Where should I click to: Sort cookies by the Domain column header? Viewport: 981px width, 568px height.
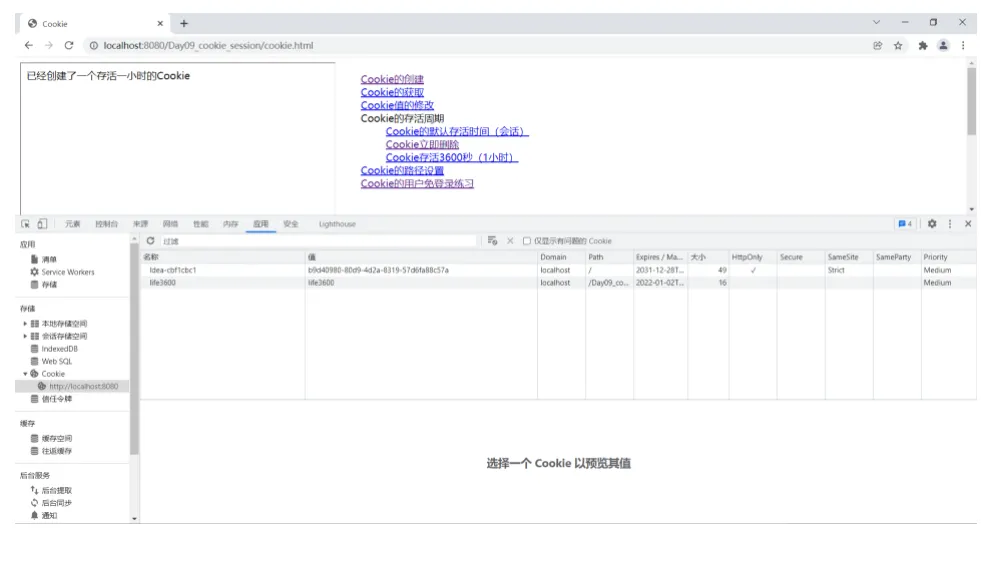click(x=561, y=257)
